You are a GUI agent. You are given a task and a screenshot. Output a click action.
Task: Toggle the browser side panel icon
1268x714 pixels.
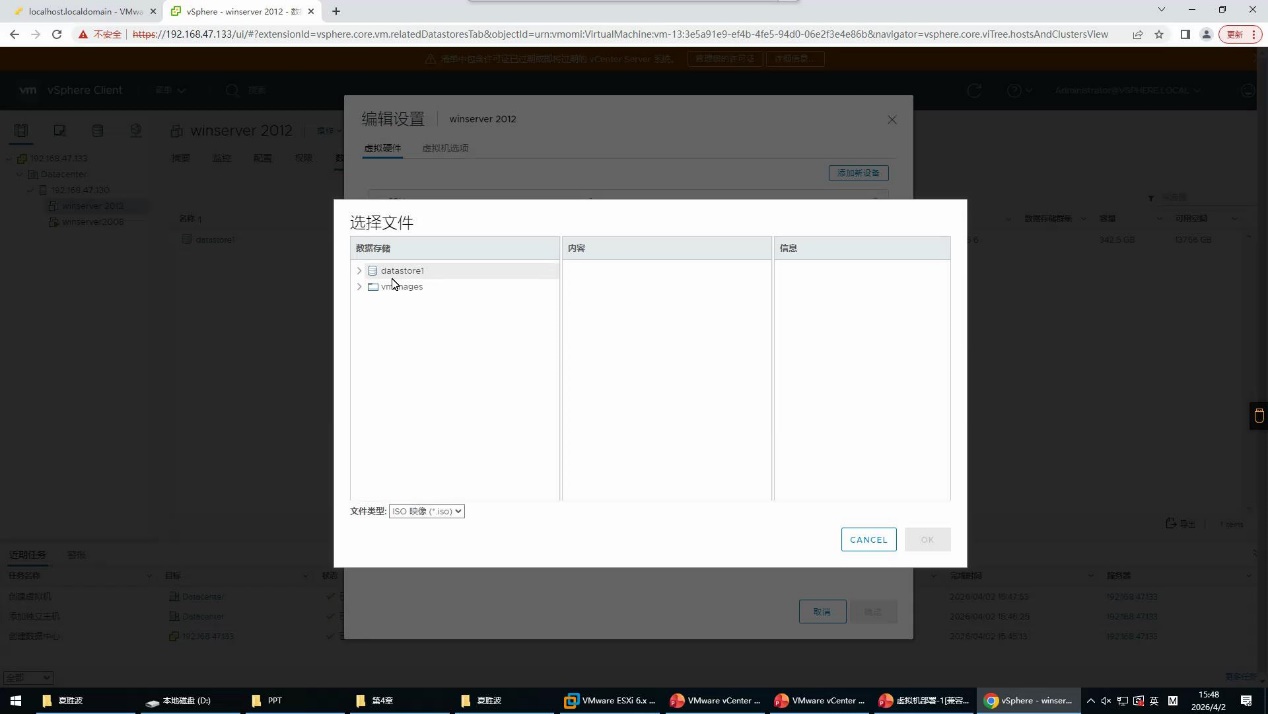pos(1185,34)
